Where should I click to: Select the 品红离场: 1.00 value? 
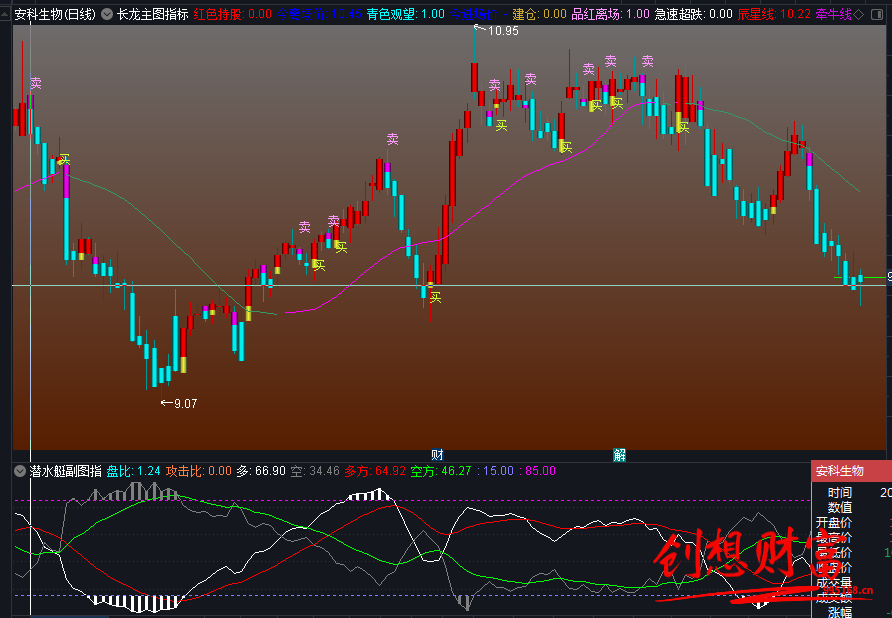tap(610, 14)
